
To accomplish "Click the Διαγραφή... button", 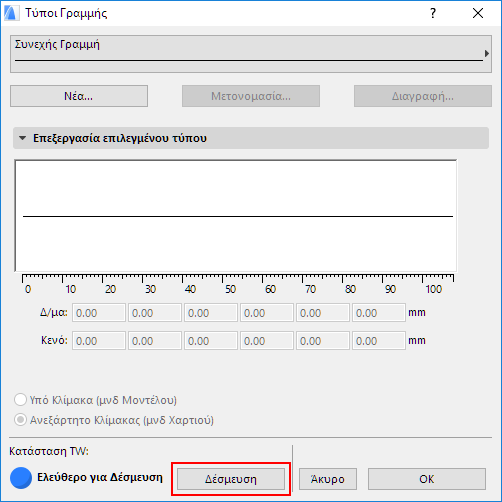I will point(423,96).
